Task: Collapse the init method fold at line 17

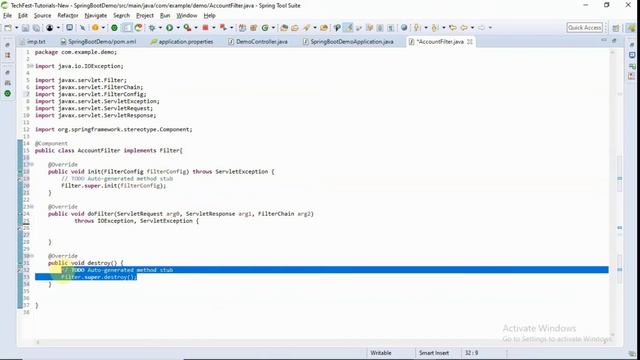Action: pos(32,164)
